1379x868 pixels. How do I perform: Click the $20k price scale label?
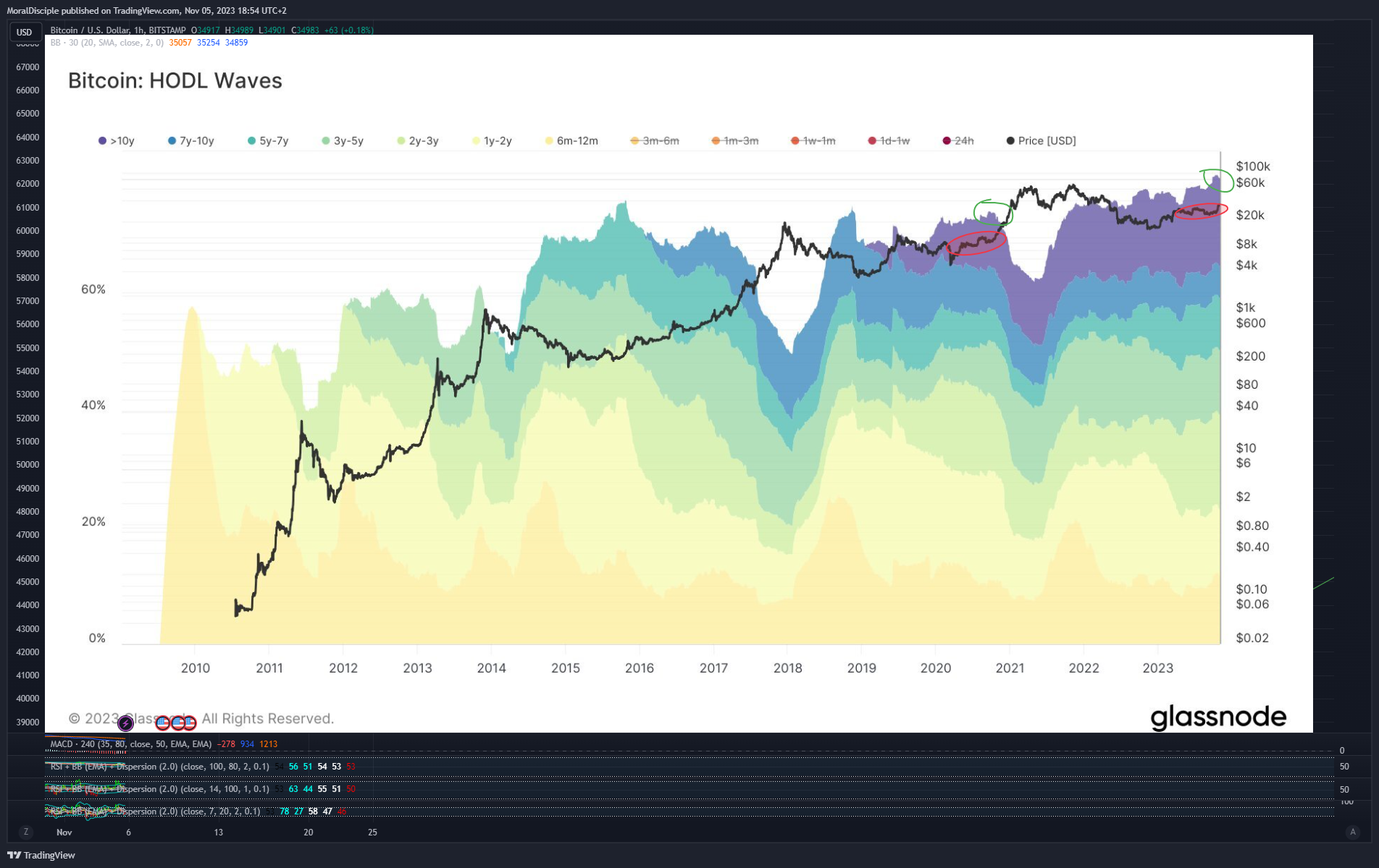coord(1250,215)
